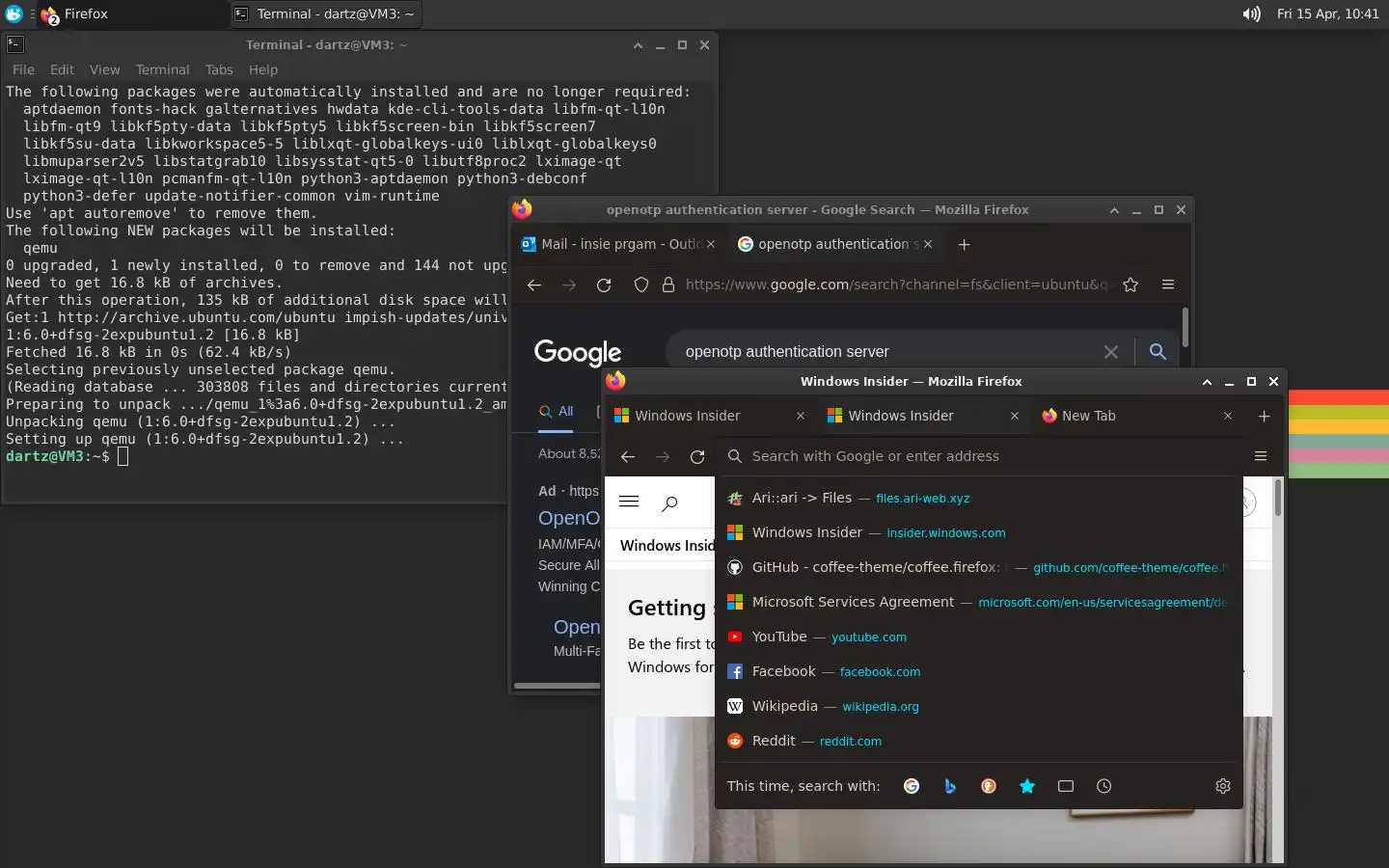Viewport: 1389px width, 868px height.
Task: Select Windows Insider insider.windows.com suggestion
Action: (x=978, y=532)
